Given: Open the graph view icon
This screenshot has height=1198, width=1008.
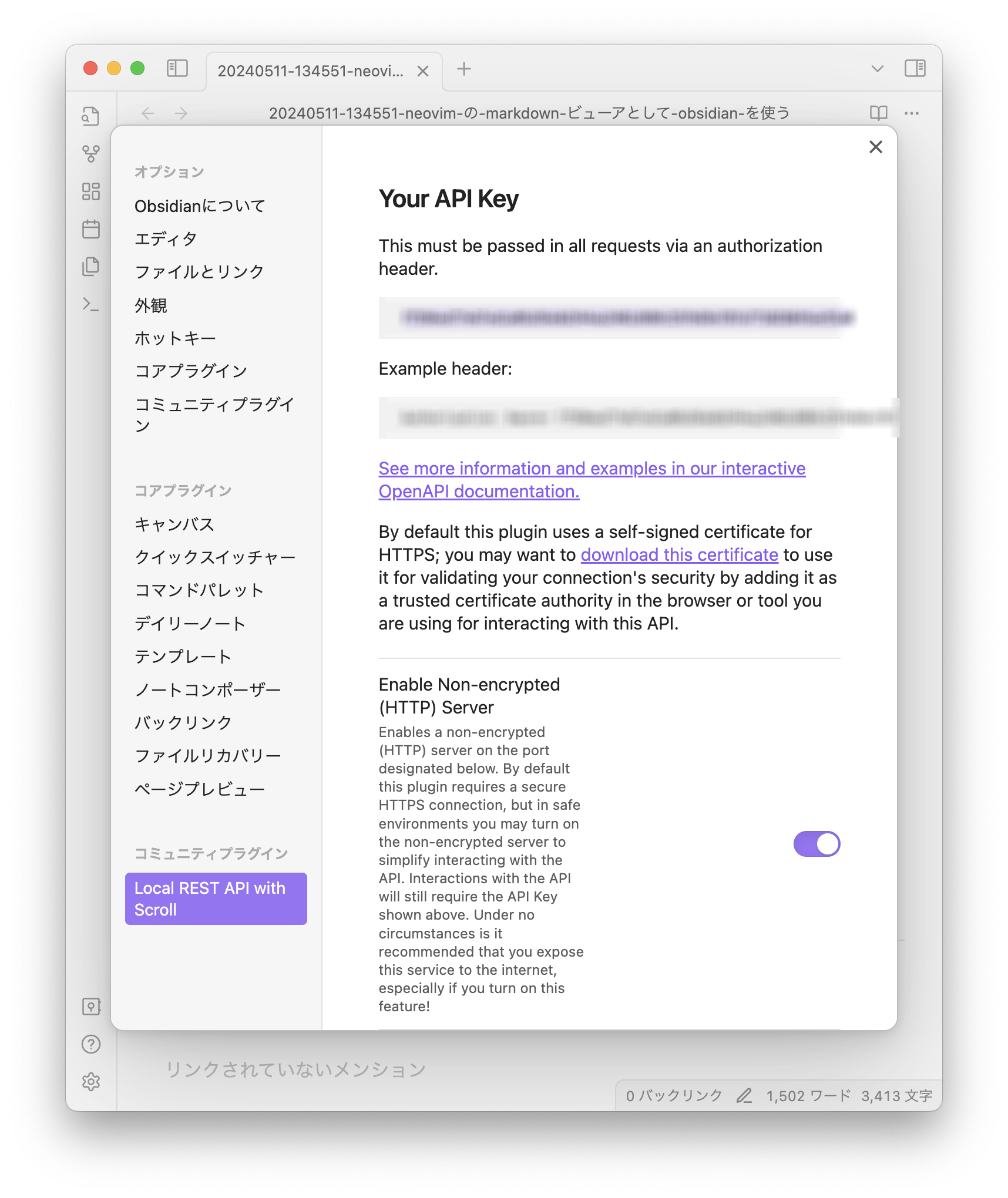Looking at the screenshot, I should [x=91, y=154].
